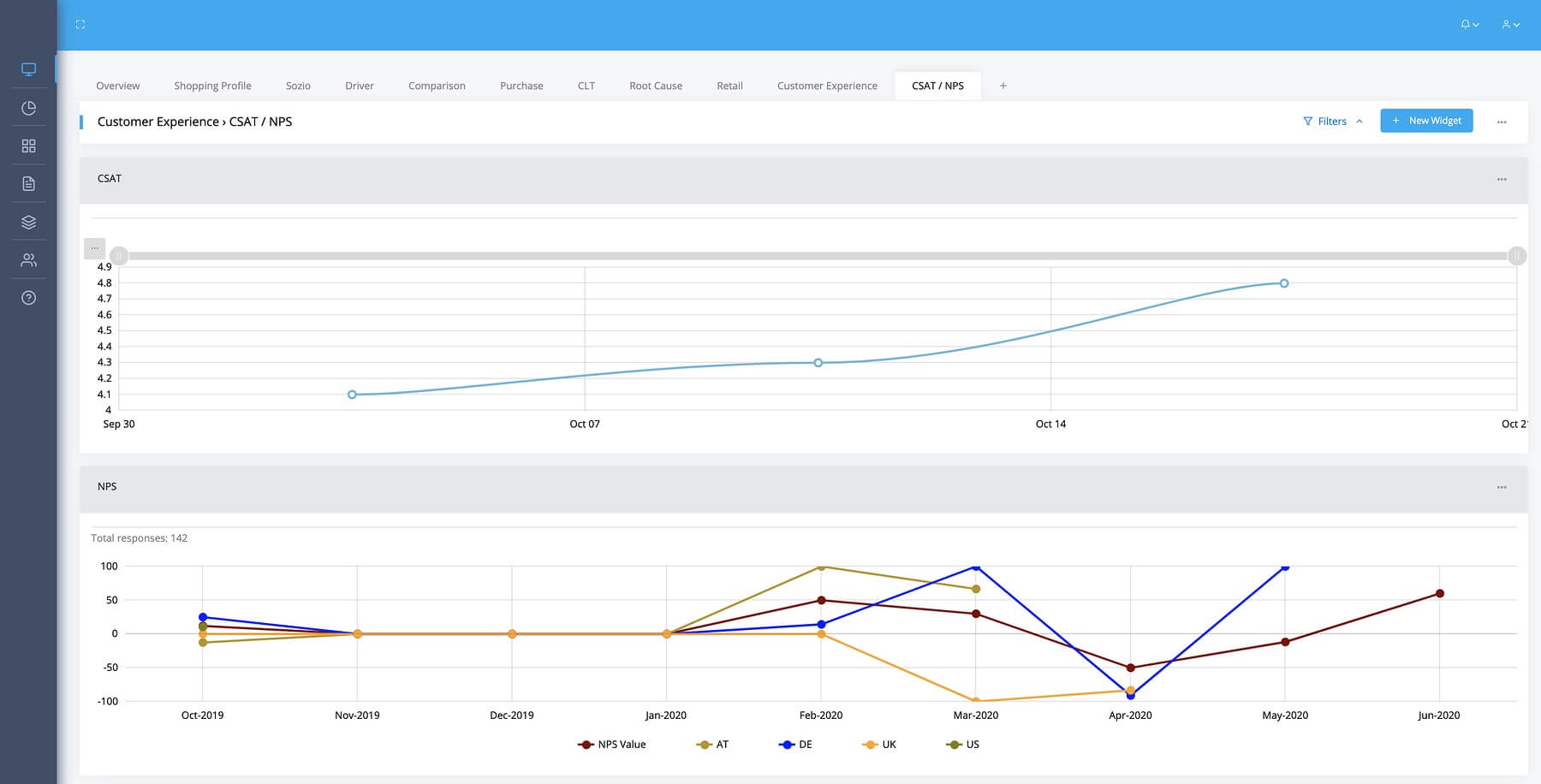Collapse the Filters panel

pos(1332,122)
